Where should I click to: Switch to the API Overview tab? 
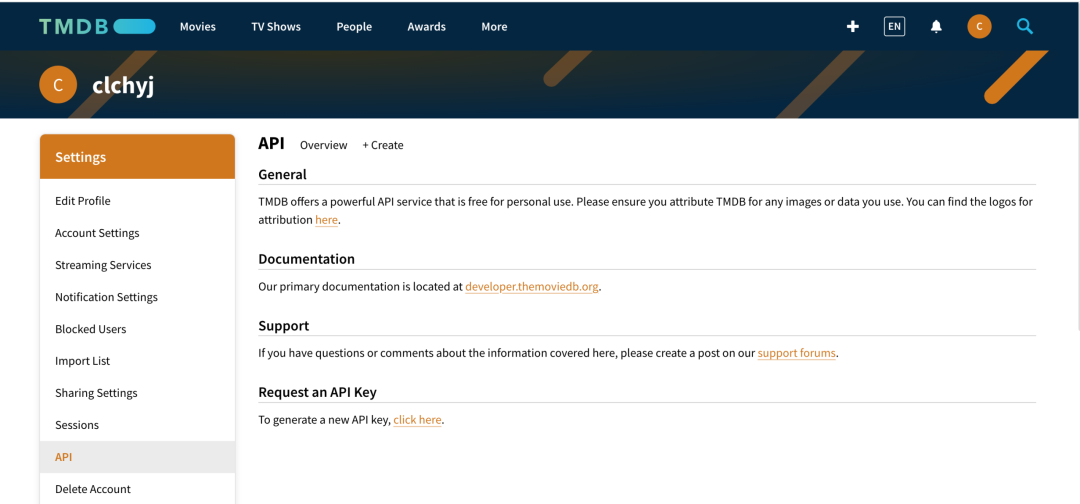pos(324,145)
